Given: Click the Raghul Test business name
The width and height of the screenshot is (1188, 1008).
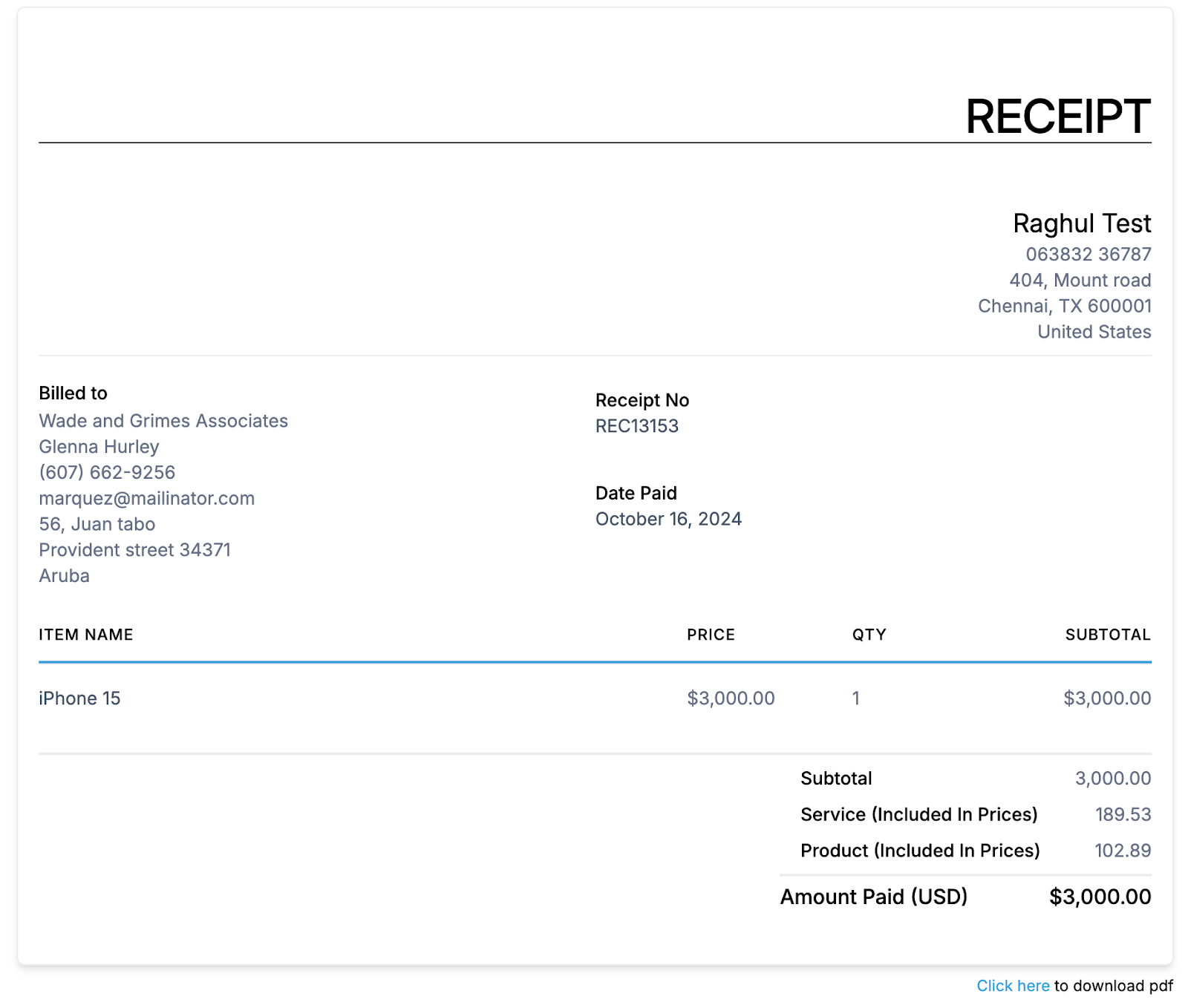Looking at the screenshot, I should click(1082, 223).
